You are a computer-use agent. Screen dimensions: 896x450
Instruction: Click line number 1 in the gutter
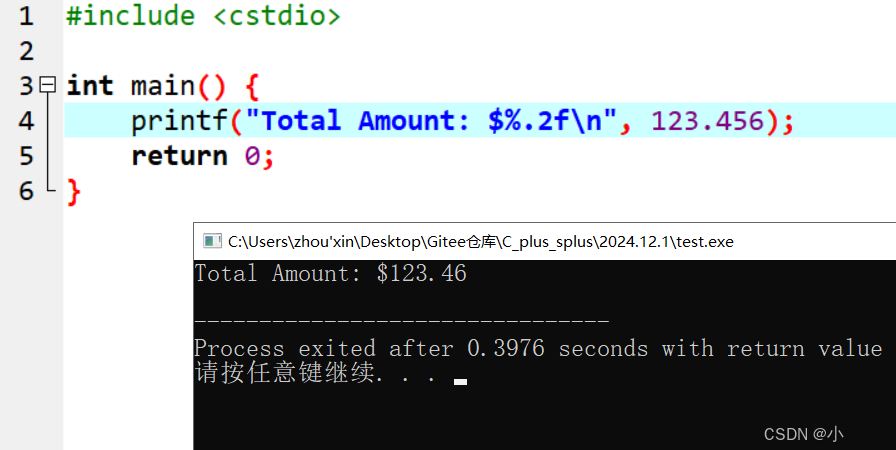click(26, 16)
